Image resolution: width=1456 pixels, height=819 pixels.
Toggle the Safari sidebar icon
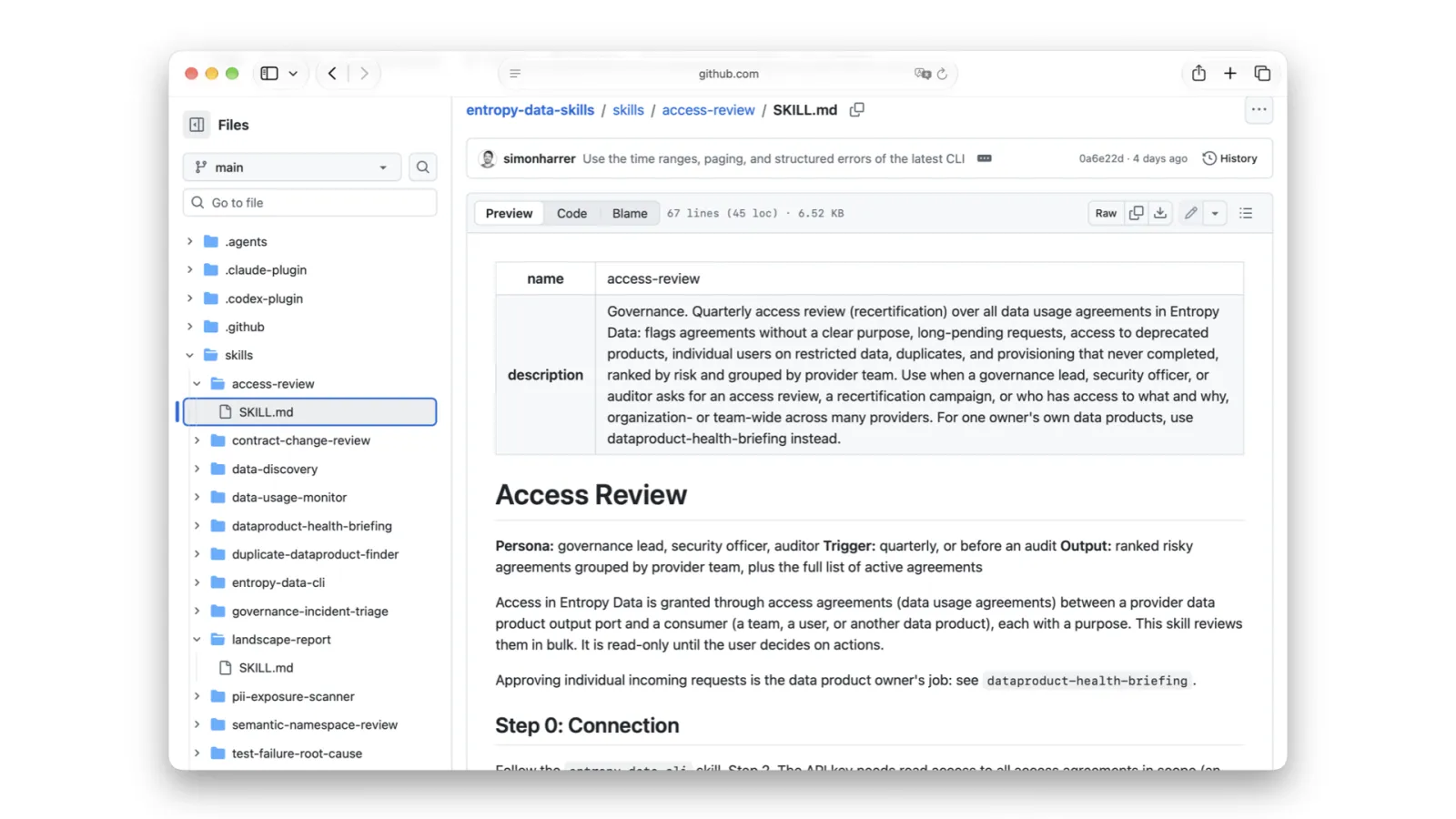[x=269, y=74]
